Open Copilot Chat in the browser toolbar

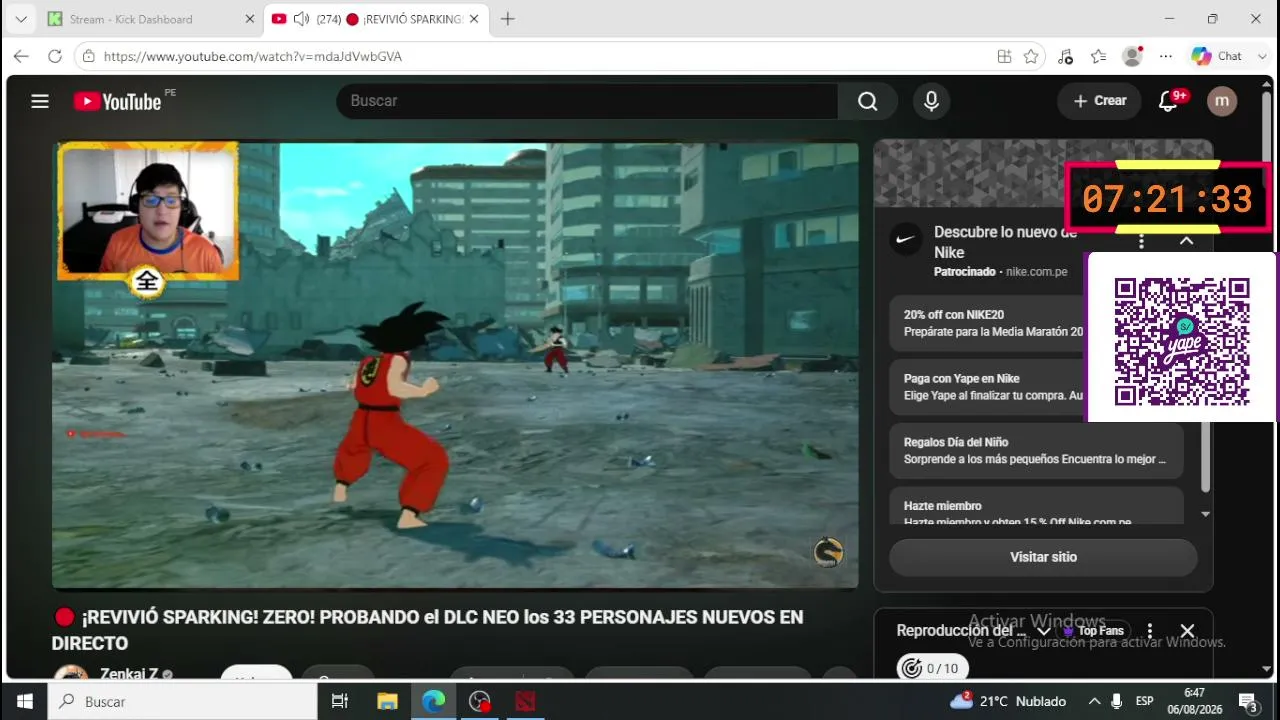pyautogui.click(x=1217, y=56)
